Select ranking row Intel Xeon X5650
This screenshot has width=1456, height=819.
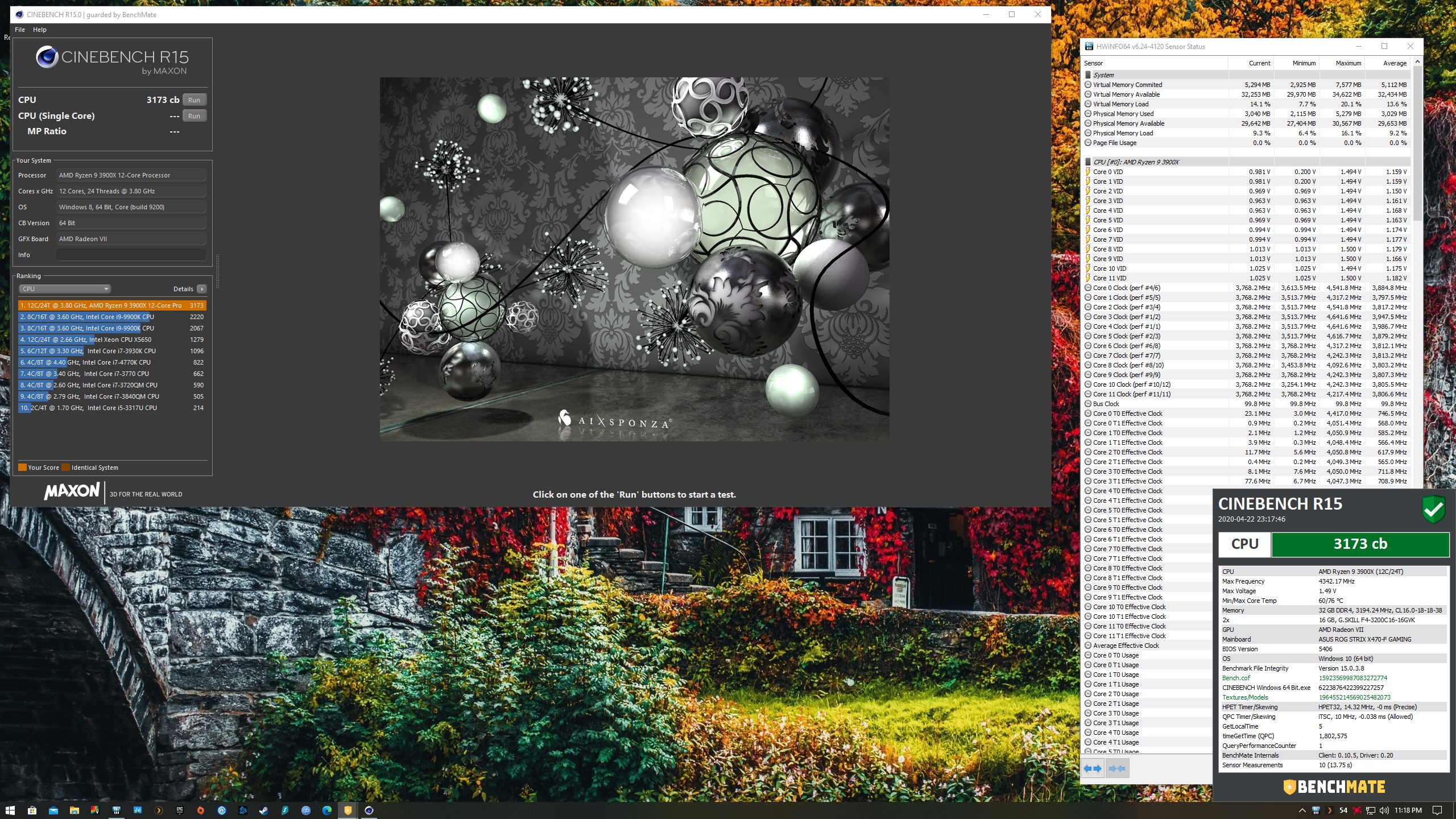click(112, 340)
